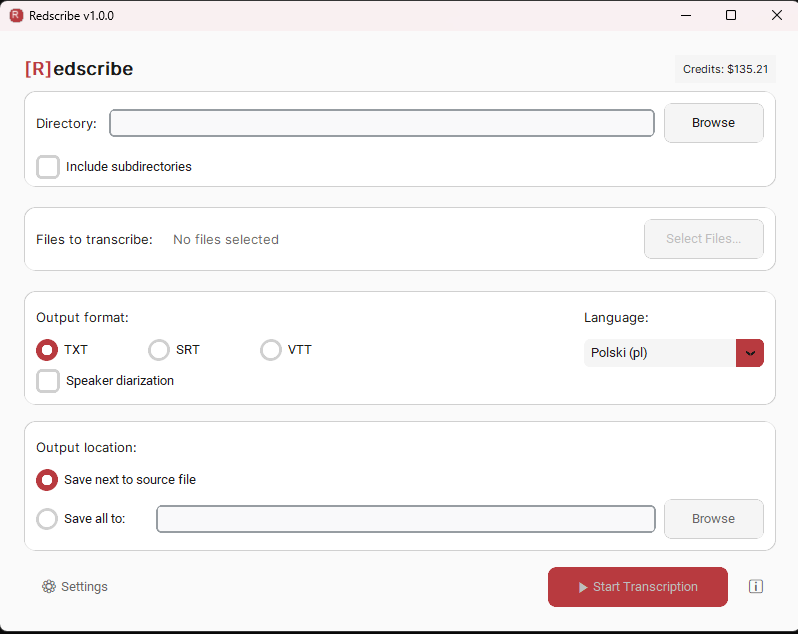The height and width of the screenshot is (634, 798).
Task: Enable Include subdirectories checkbox
Action: 48,167
